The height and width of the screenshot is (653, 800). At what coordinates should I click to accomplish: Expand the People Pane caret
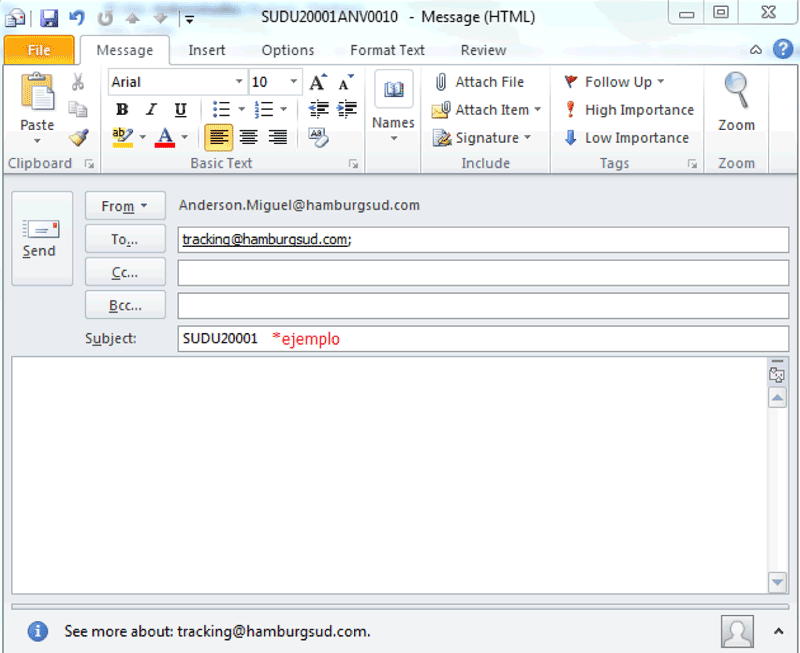(779, 632)
